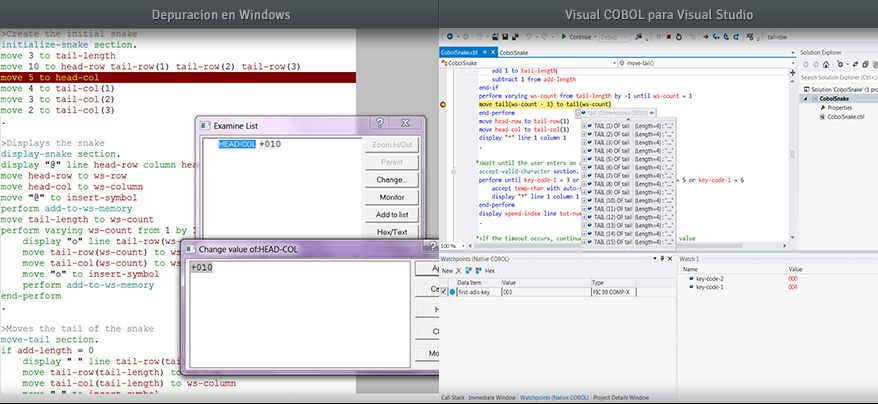Image resolution: width=878 pixels, height=404 pixels.
Task: Click the breakpoint marker in editor margin
Action: point(443,104)
